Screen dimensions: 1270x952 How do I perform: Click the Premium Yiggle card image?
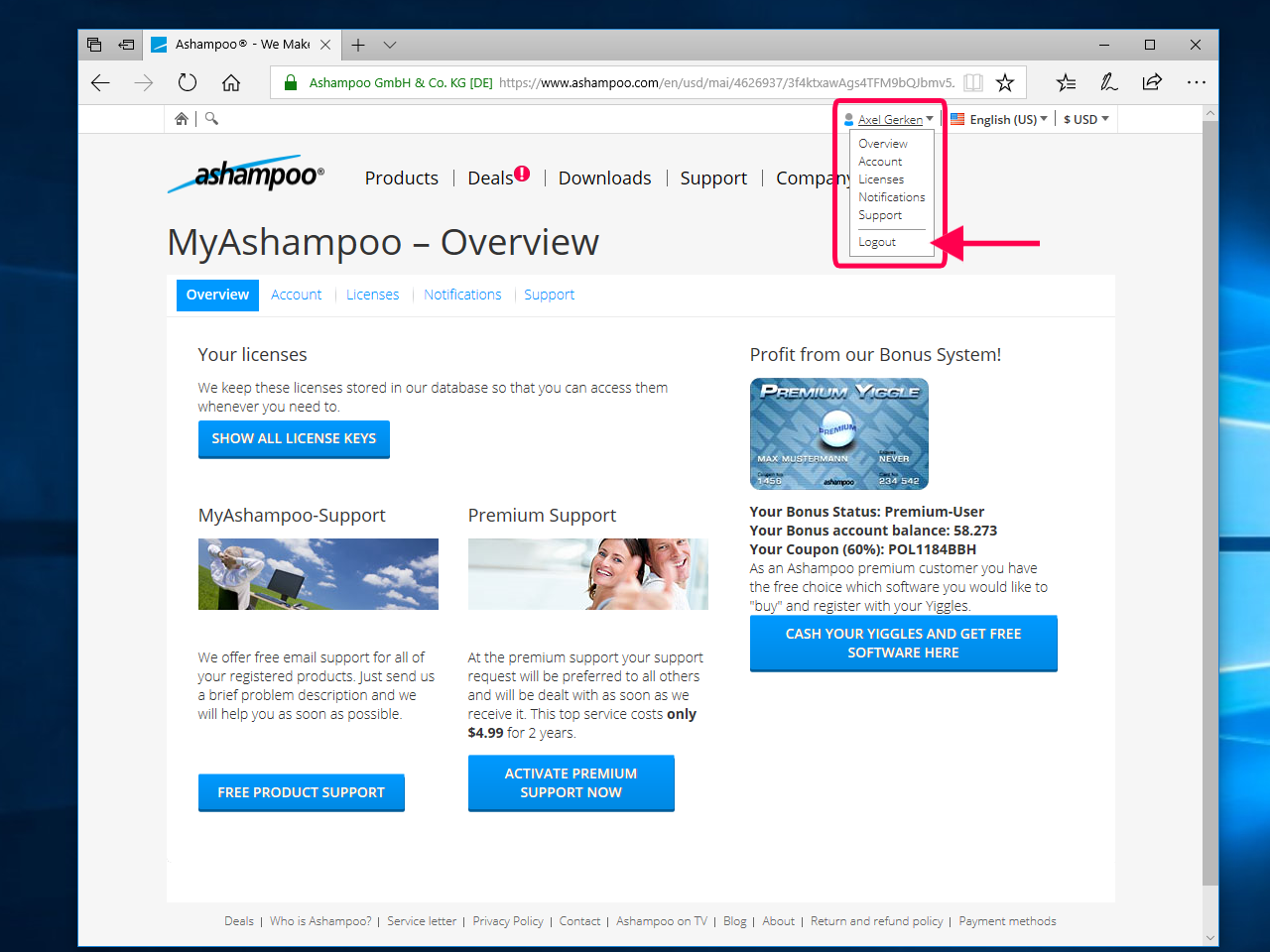pos(839,433)
